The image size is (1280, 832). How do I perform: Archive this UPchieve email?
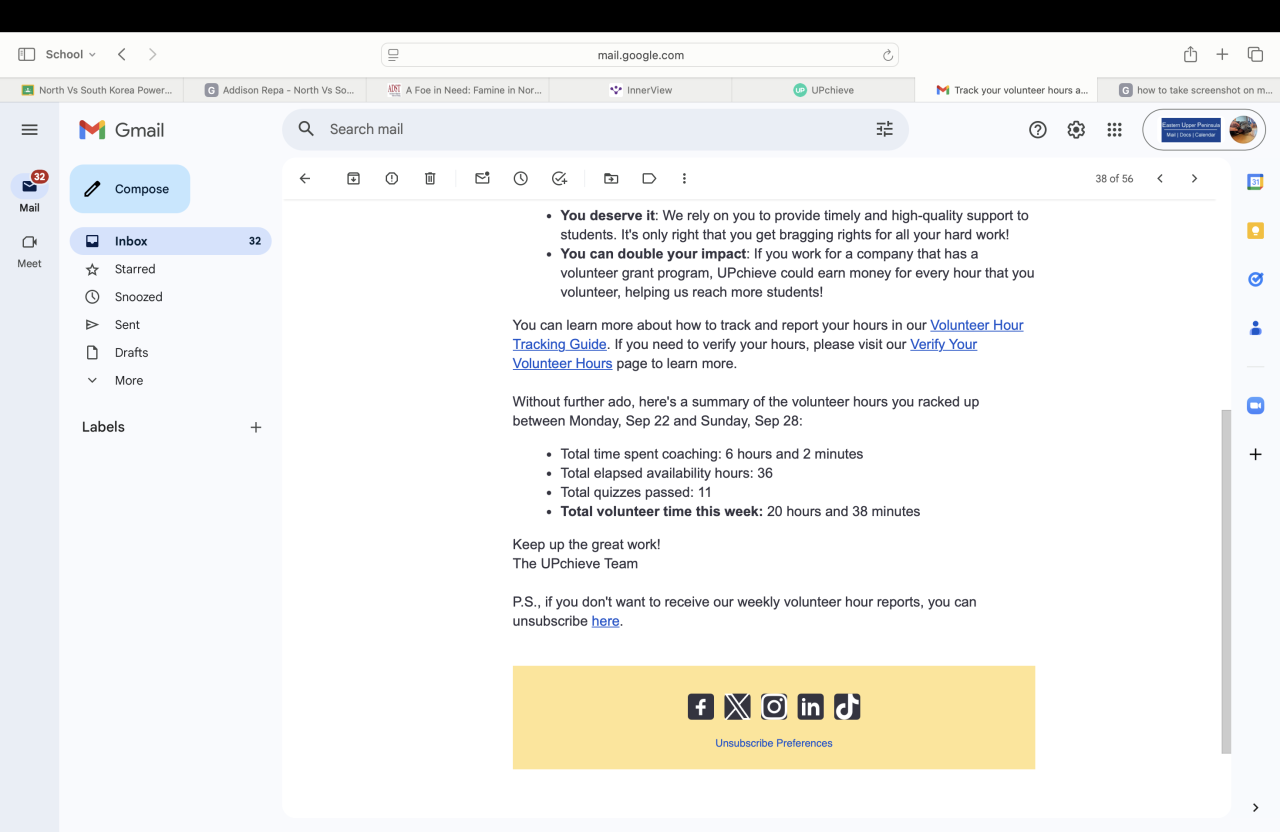click(x=353, y=179)
